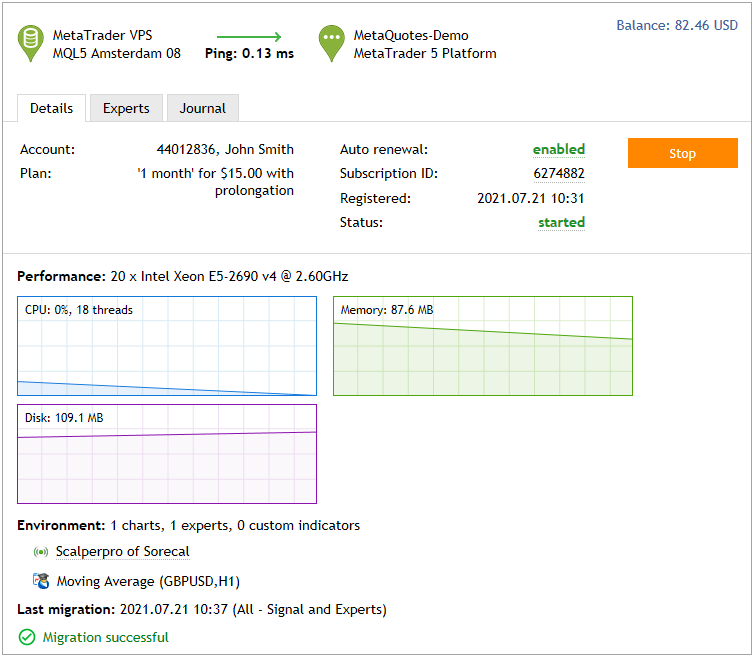The height and width of the screenshot is (656, 755).
Task: Open the Subscription ID 6274882 link
Action: click(559, 173)
